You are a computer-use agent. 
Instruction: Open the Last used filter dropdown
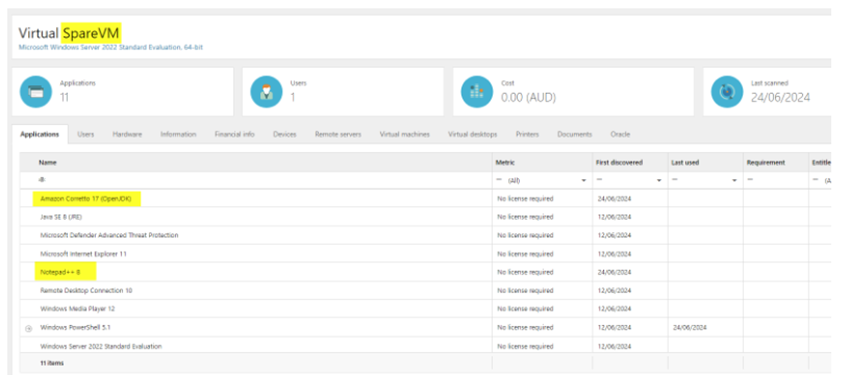tap(735, 180)
